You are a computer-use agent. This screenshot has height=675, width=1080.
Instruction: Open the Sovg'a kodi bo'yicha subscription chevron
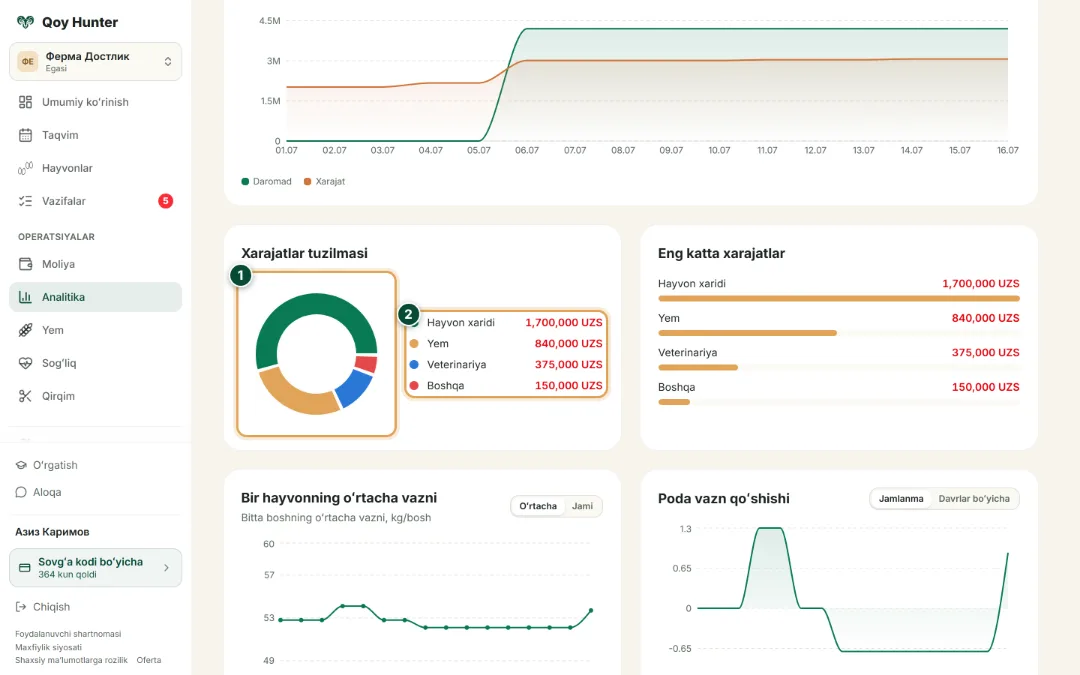[166, 568]
